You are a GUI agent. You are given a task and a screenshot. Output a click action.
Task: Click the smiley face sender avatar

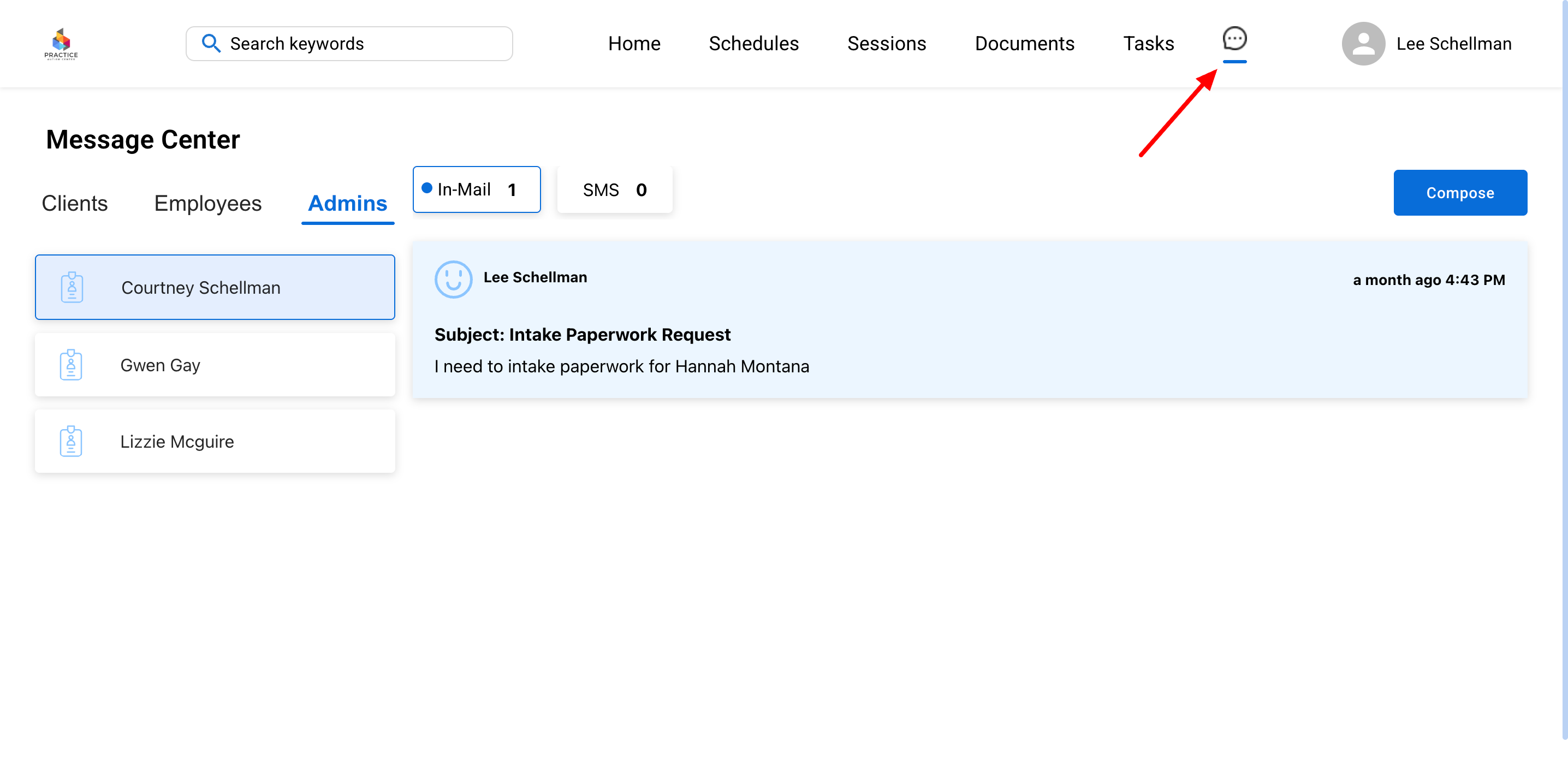pyautogui.click(x=453, y=280)
